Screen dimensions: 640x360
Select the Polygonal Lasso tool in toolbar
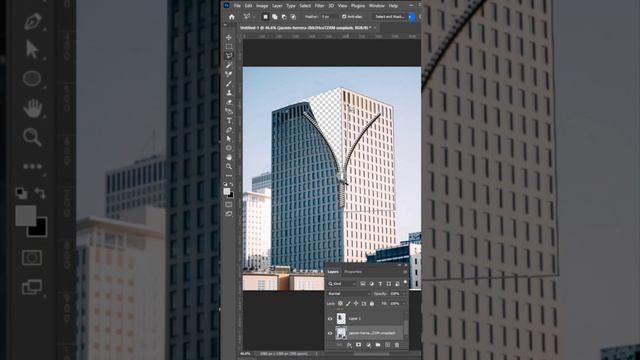tap(229, 56)
